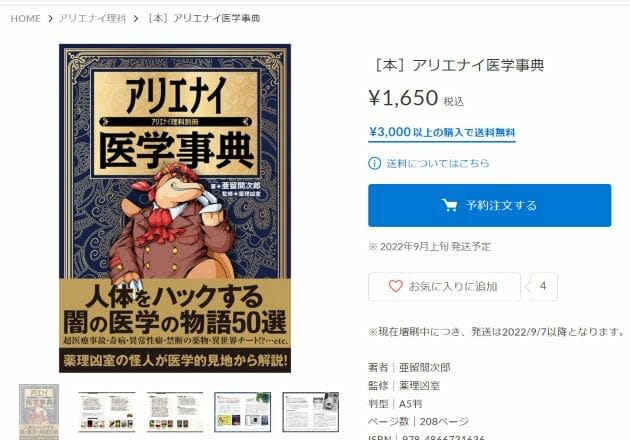Click the 予約注文する pre-order button
This screenshot has height=440, width=630.
pos(489,205)
